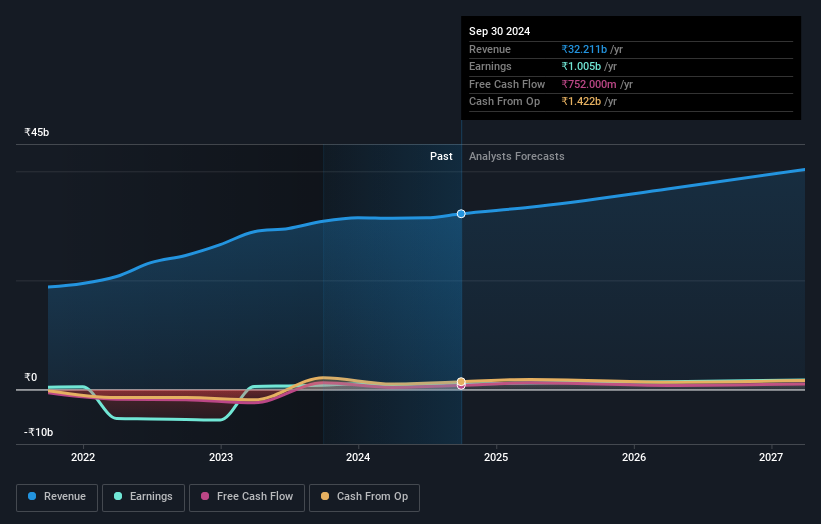Click the ₹752.000m free cash flow value

589,84
